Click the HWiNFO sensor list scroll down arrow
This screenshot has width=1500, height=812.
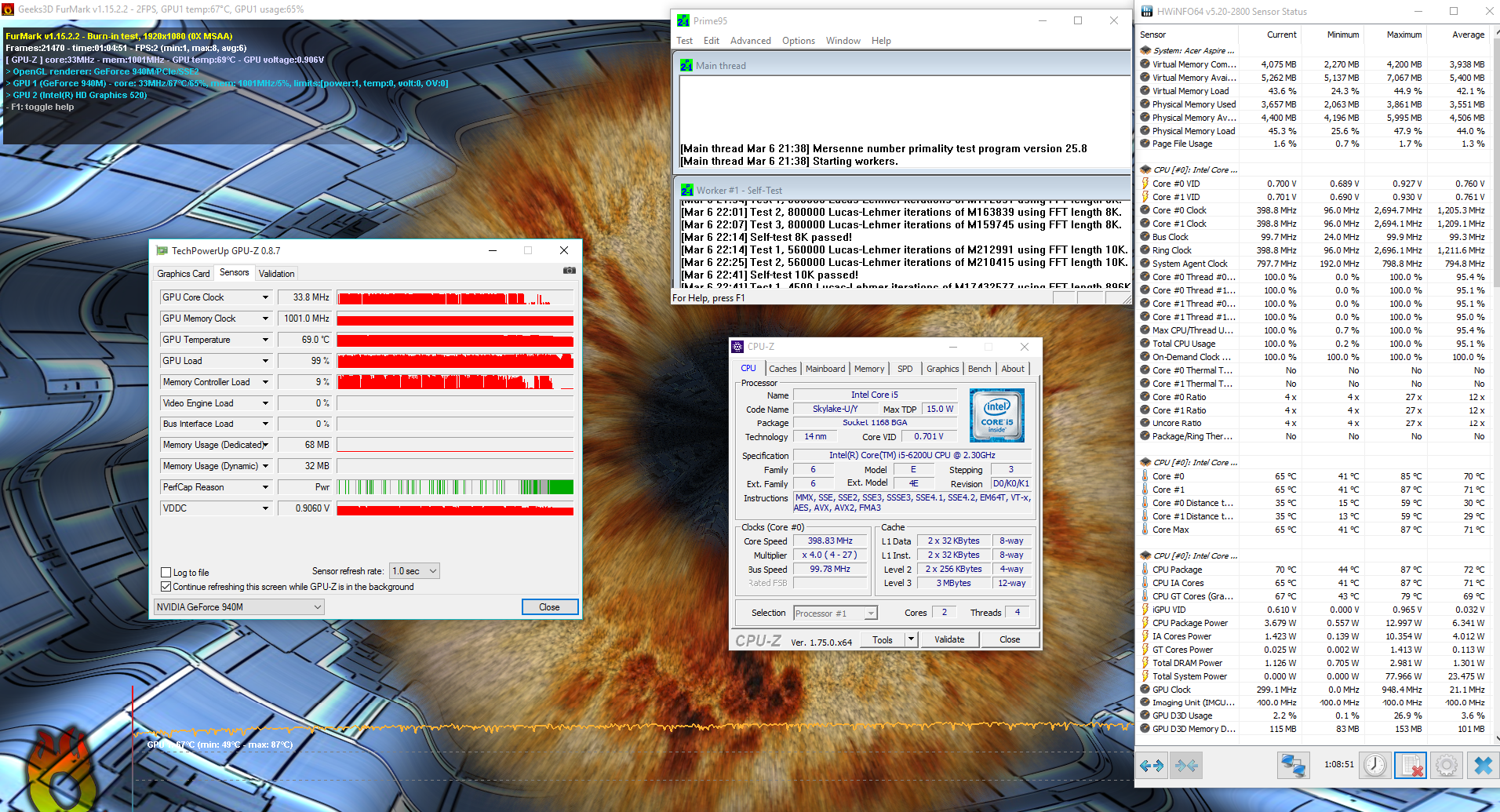pyautogui.click(x=1497, y=737)
